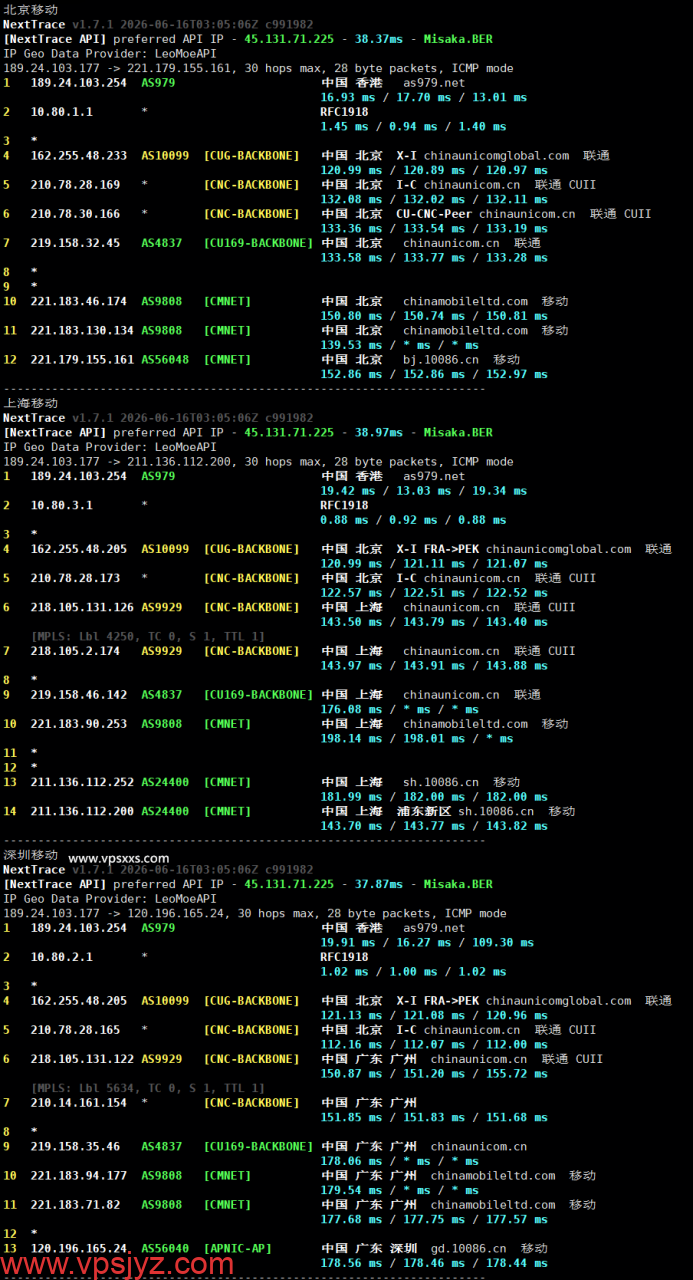
Task: Select the 176.08 ms latency value
Action: (x=348, y=710)
